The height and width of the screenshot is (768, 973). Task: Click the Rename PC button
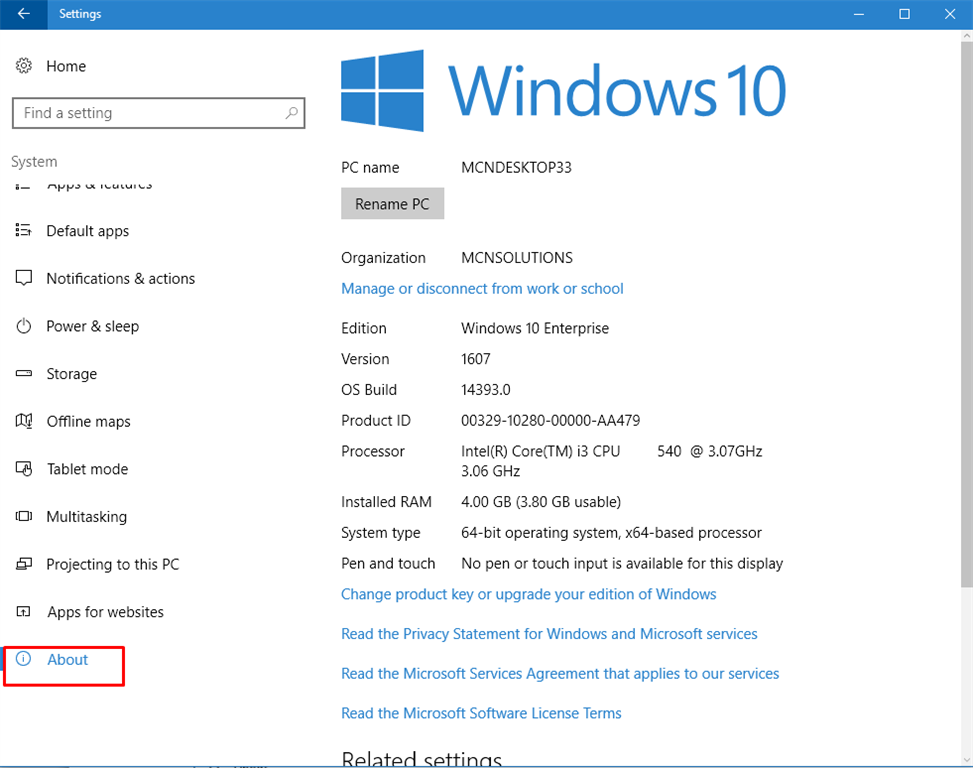[x=392, y=203]
